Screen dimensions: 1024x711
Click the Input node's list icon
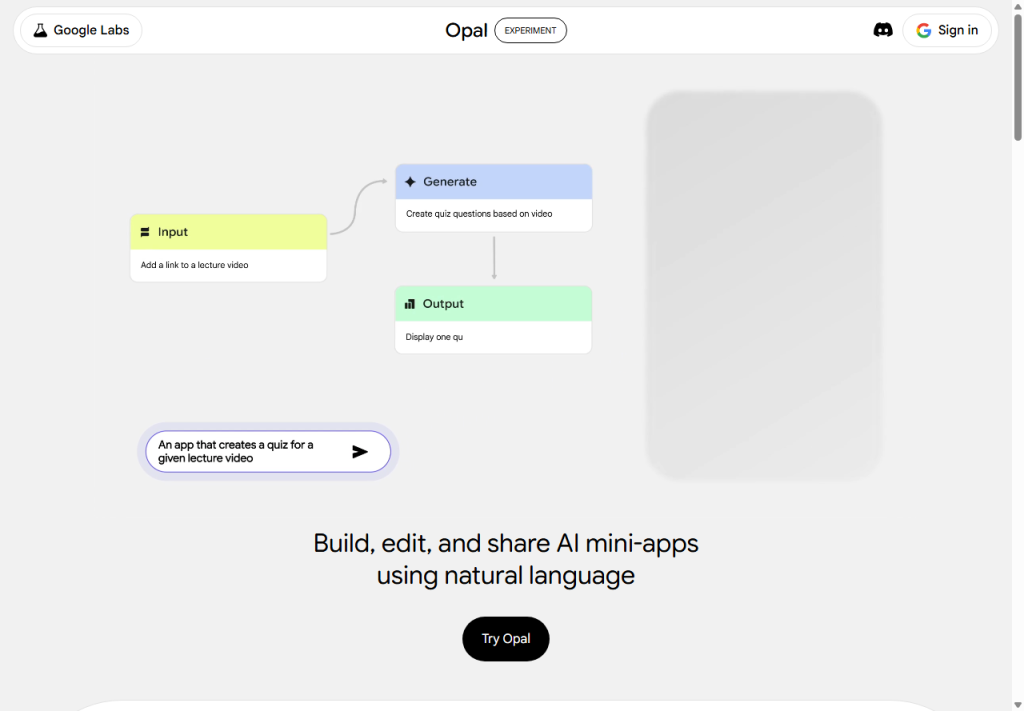click(x=145, y=232)
